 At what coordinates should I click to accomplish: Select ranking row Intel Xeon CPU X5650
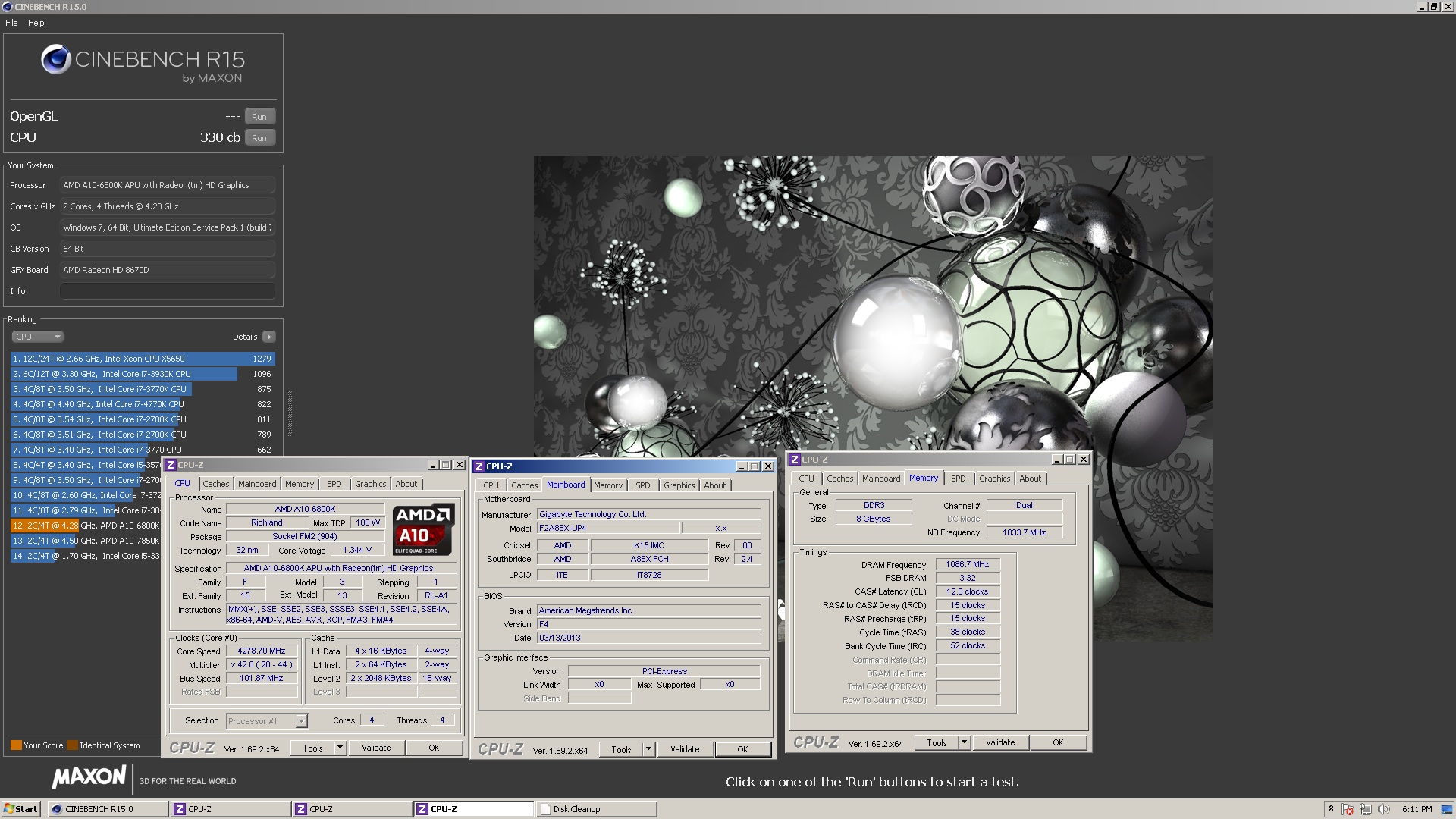(x=143, y=359)
